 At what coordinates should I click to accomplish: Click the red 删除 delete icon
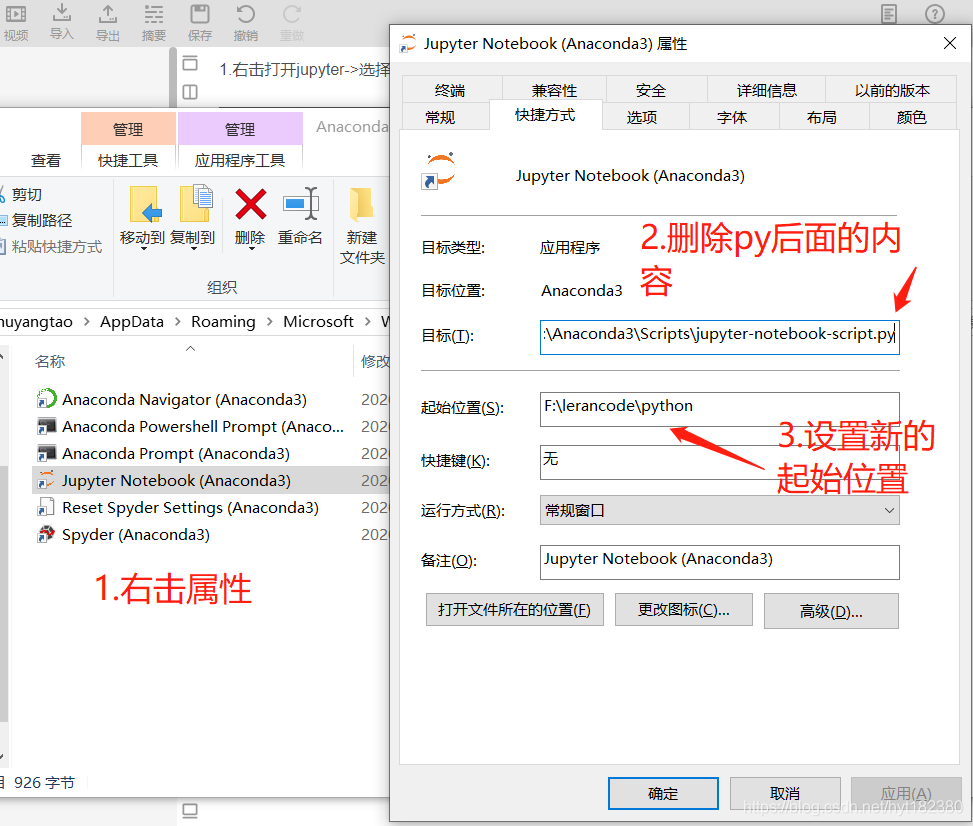pos(251,204)
